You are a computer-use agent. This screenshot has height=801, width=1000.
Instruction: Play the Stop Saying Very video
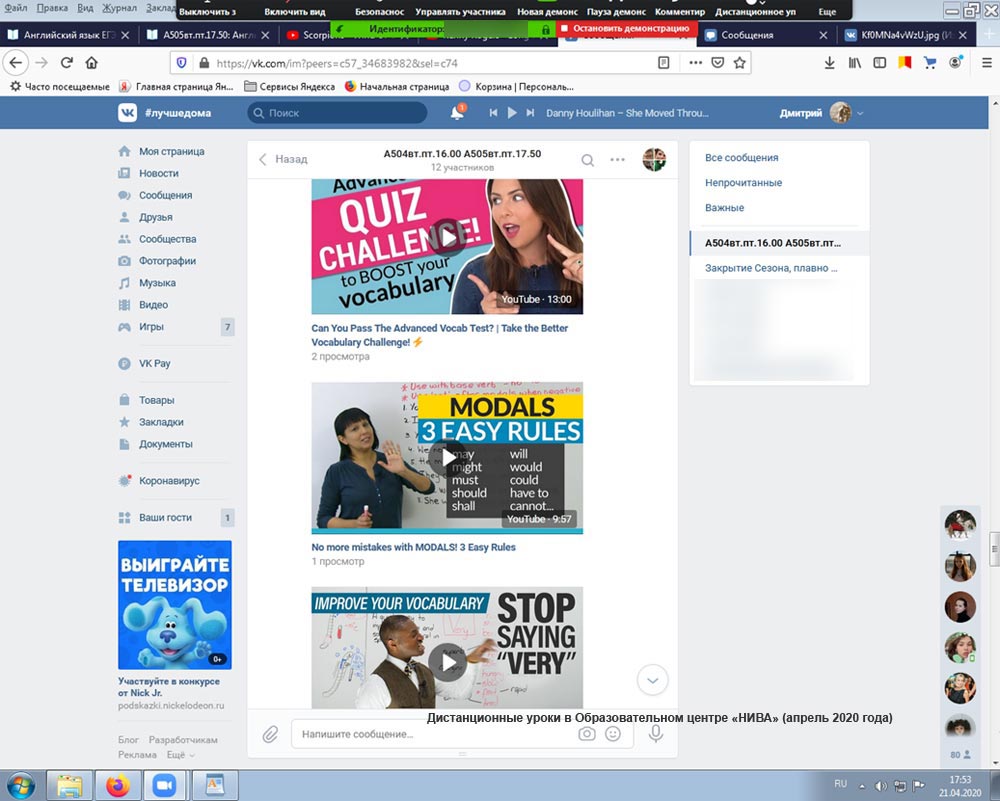(x=447, y=662)
